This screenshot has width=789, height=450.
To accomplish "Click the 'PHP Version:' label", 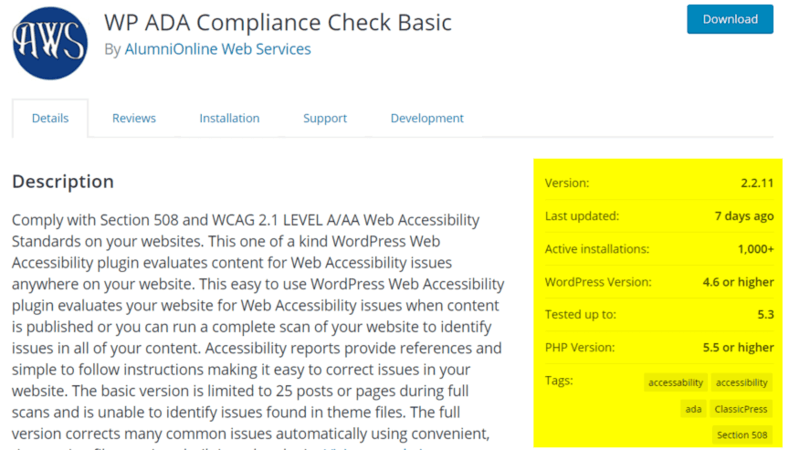I will pos(580,347).
